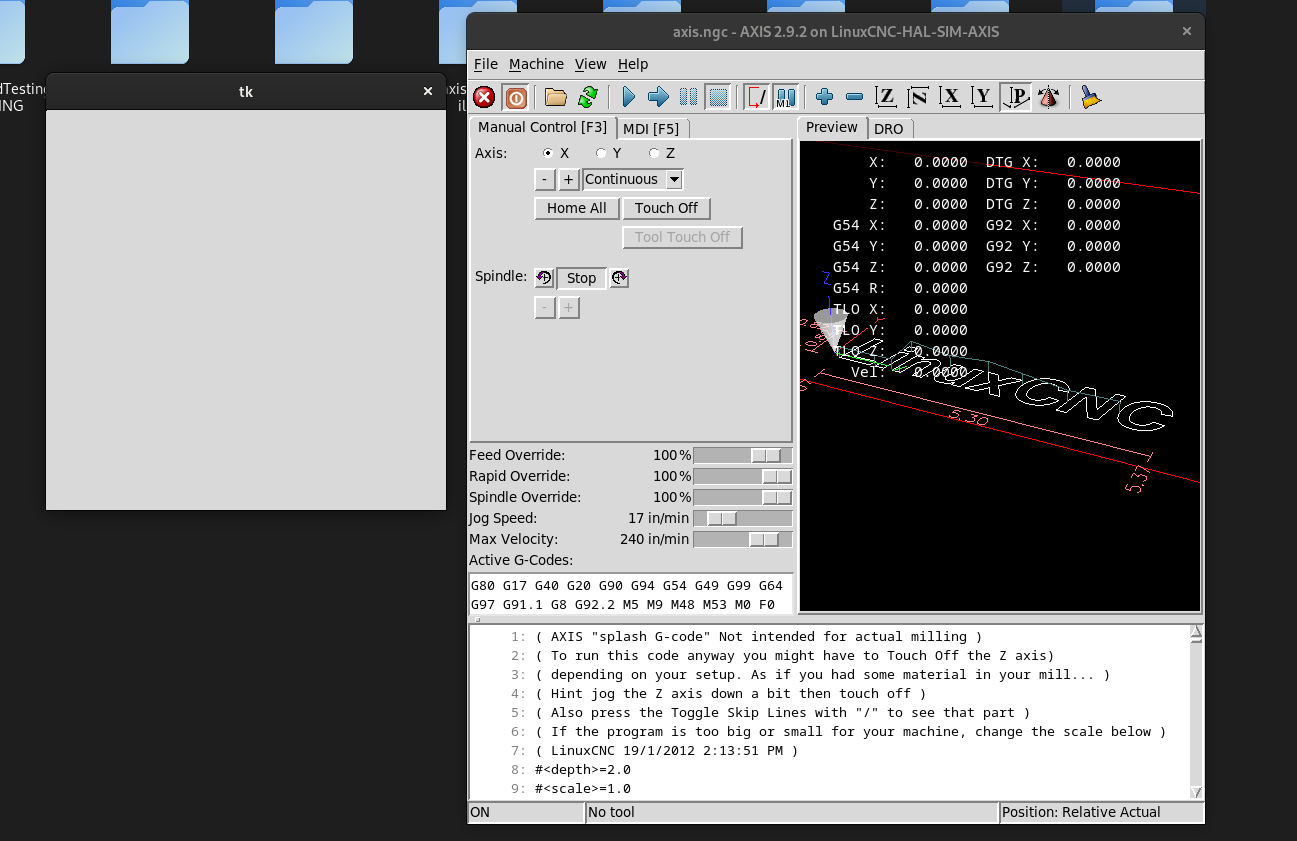Close the tk window

click(428, 91)
